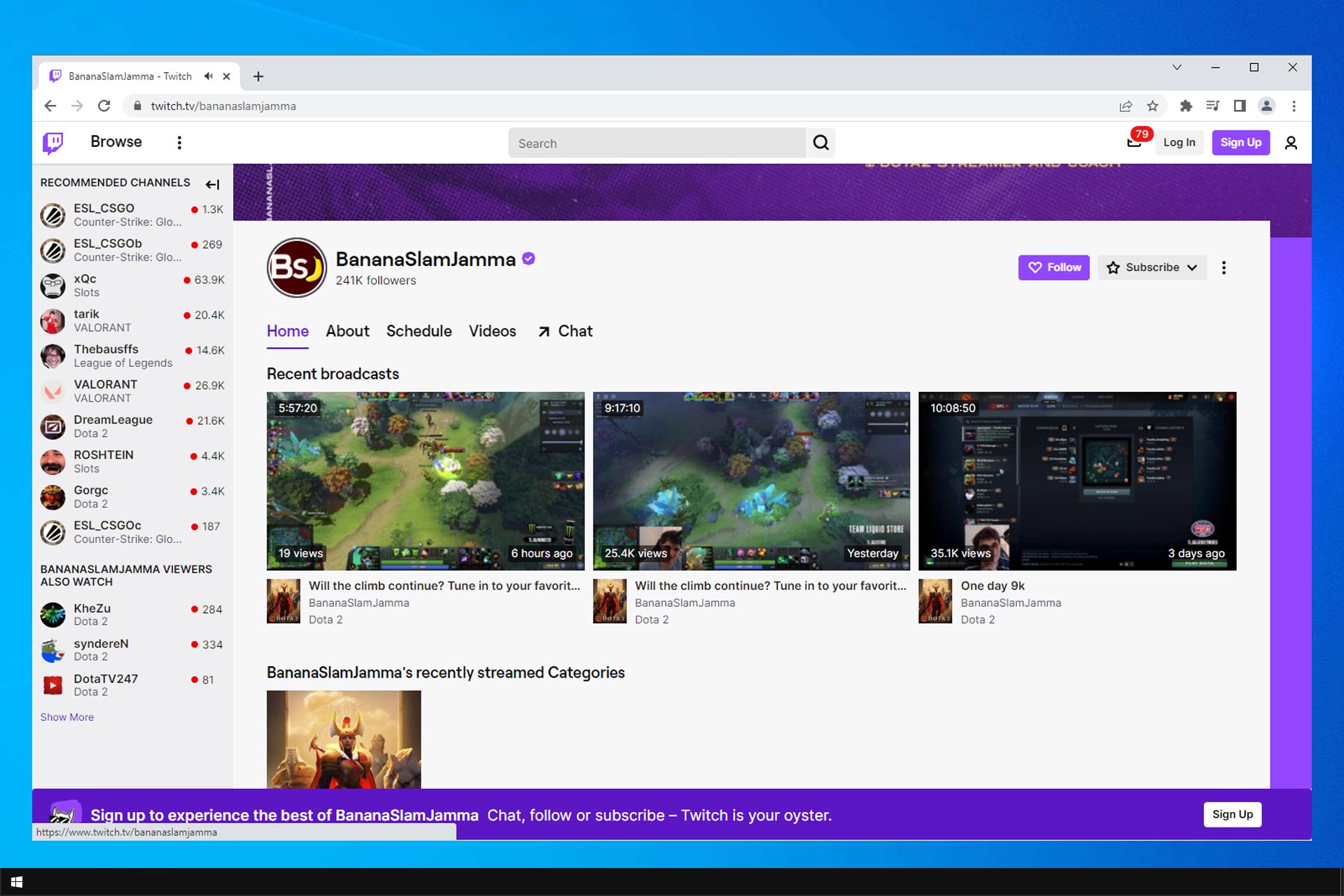Switch to the Home tab

(288, 331)
